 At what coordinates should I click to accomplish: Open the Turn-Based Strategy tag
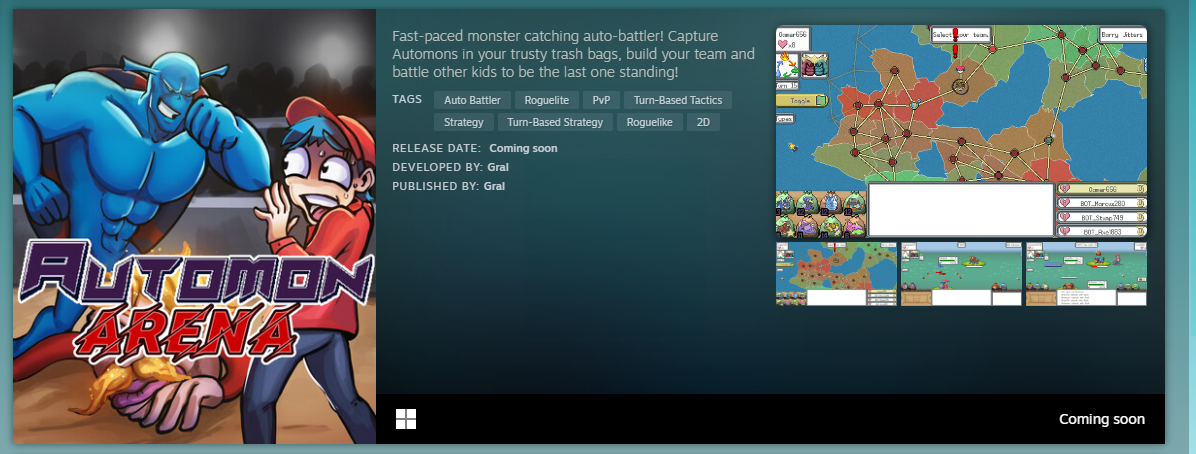(555, 122)
